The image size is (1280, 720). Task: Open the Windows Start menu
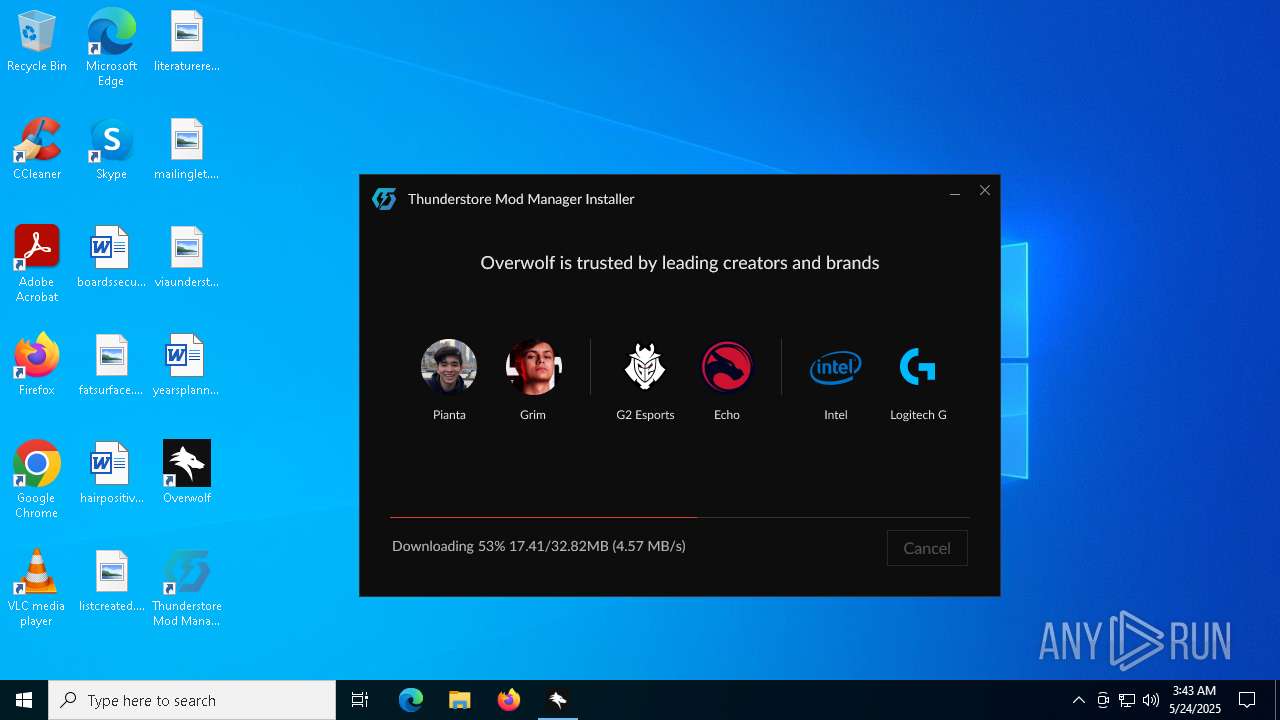tap(24, 700)
